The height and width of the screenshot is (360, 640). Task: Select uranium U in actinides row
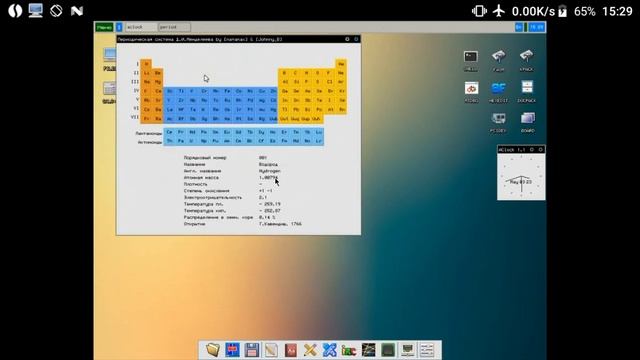192,141
